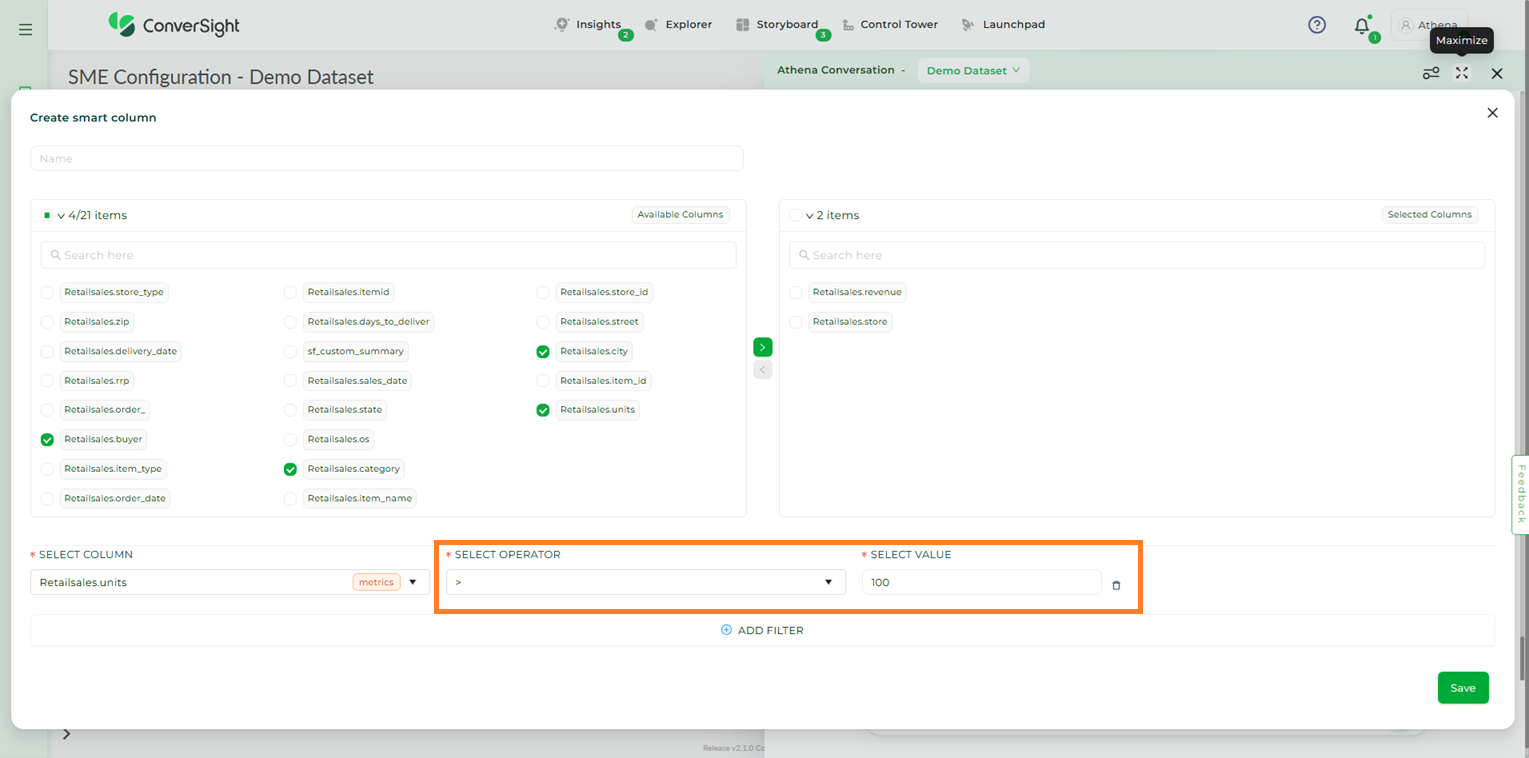Open the Control Tower tab
Viewport: 1529px width, 758px height.
(890, 25)
